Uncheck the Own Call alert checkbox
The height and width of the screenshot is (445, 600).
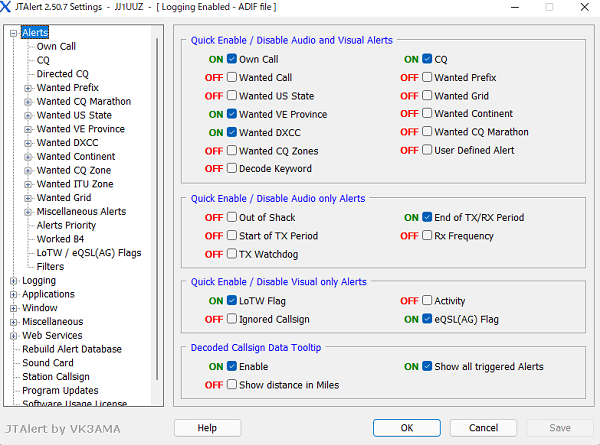pyautogui.click(x=232, y=60)
